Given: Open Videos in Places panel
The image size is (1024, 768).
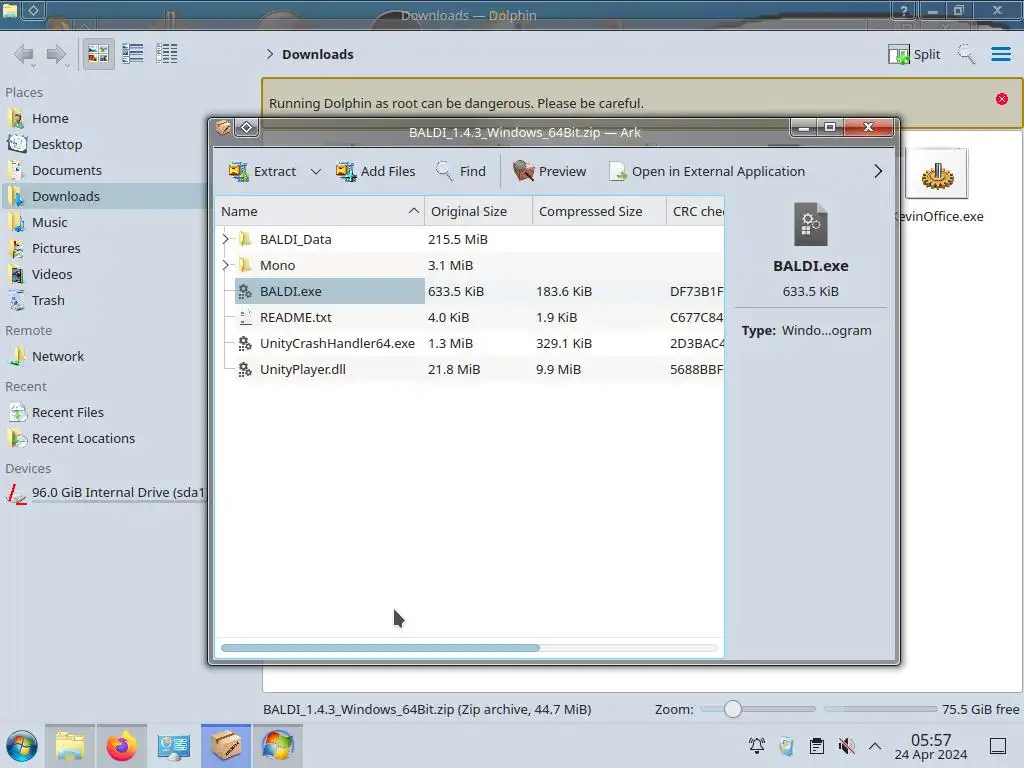Looking at the screenshot, I should tap(104, 275).
